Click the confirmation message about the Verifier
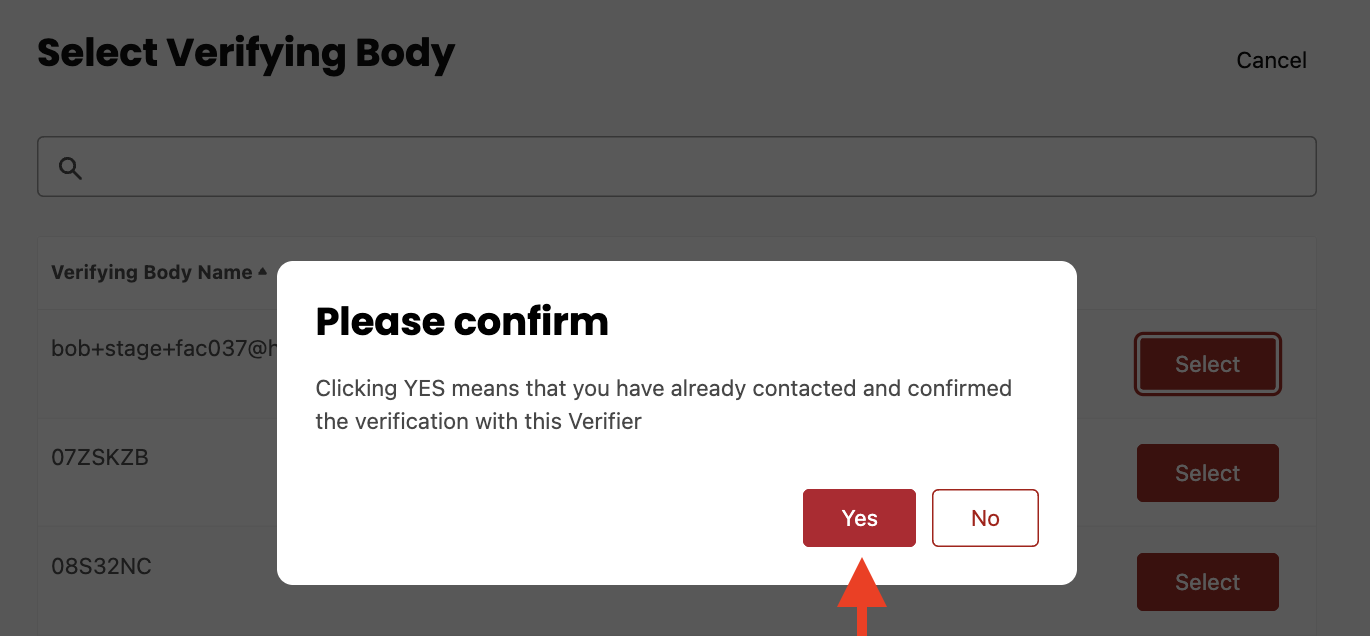Screen dimensions: 1370x636 (x=664, y=404)
